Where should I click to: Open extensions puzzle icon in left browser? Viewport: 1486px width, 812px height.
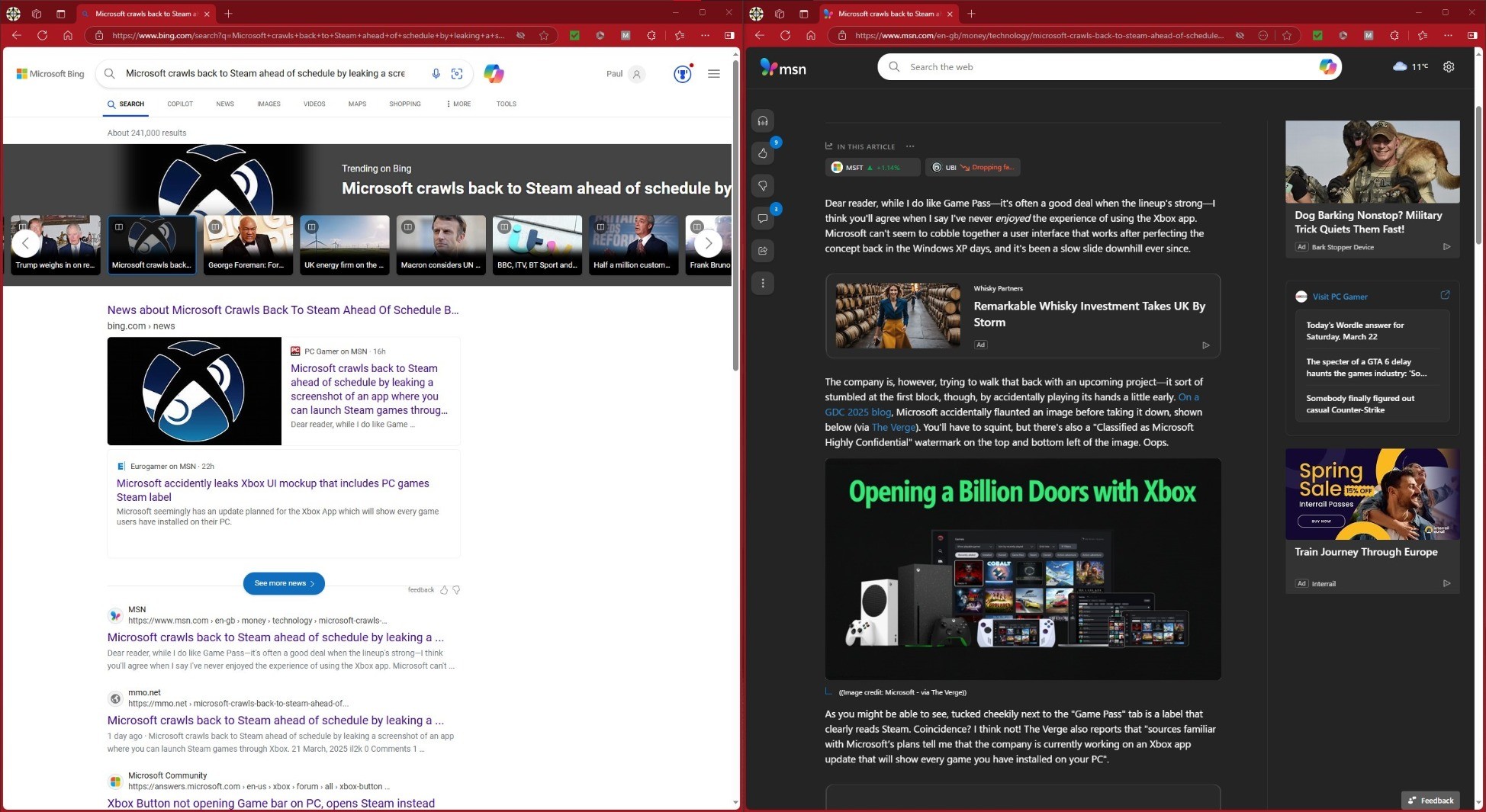(651, 35)
